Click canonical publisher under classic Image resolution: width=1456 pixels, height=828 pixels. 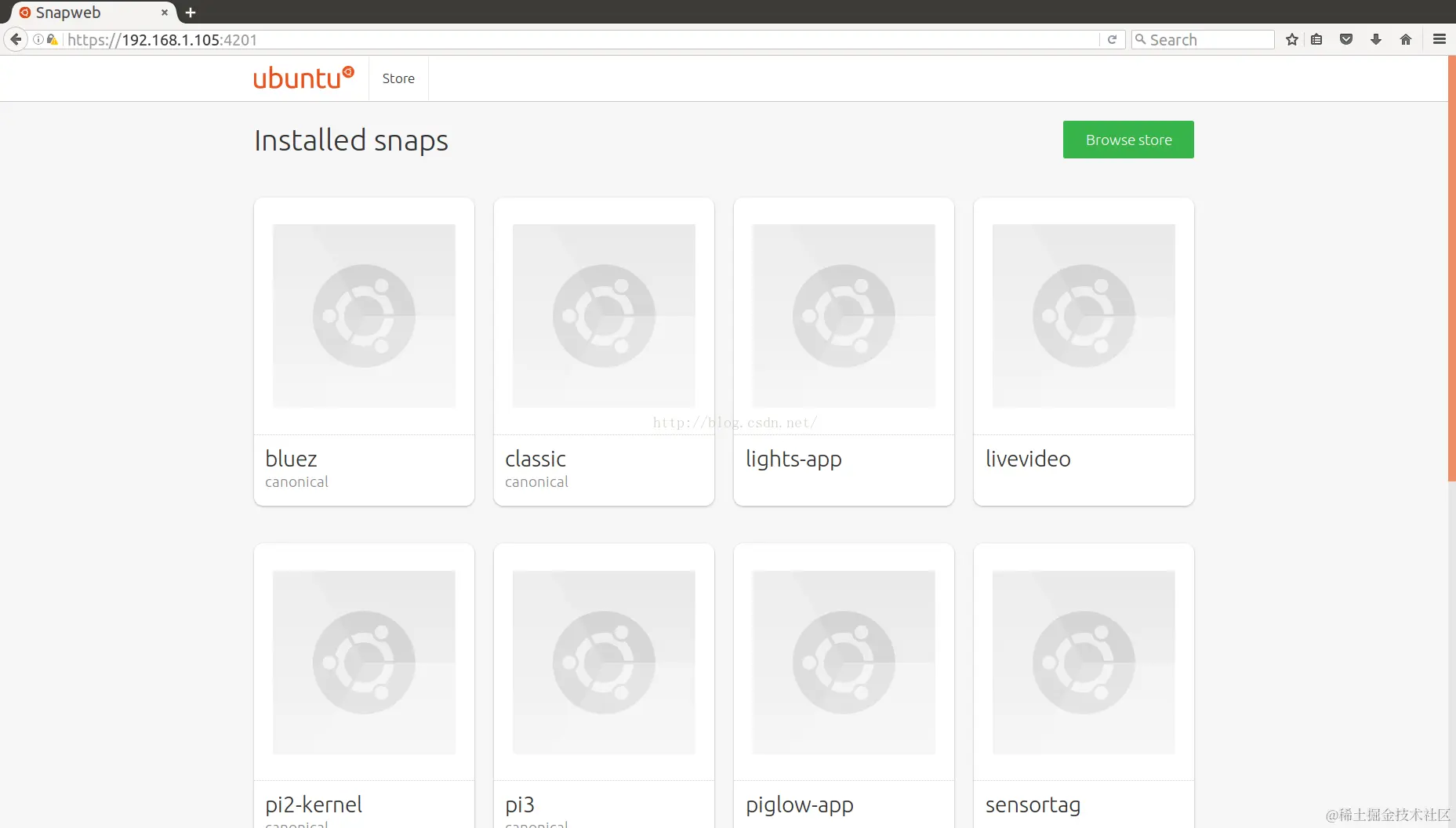pos(536,482)
